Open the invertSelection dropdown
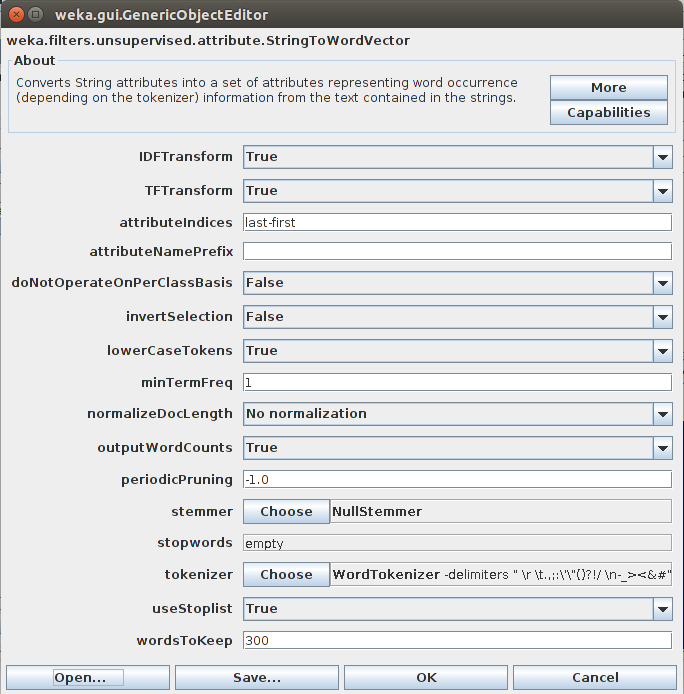 (x=458, y=317)
